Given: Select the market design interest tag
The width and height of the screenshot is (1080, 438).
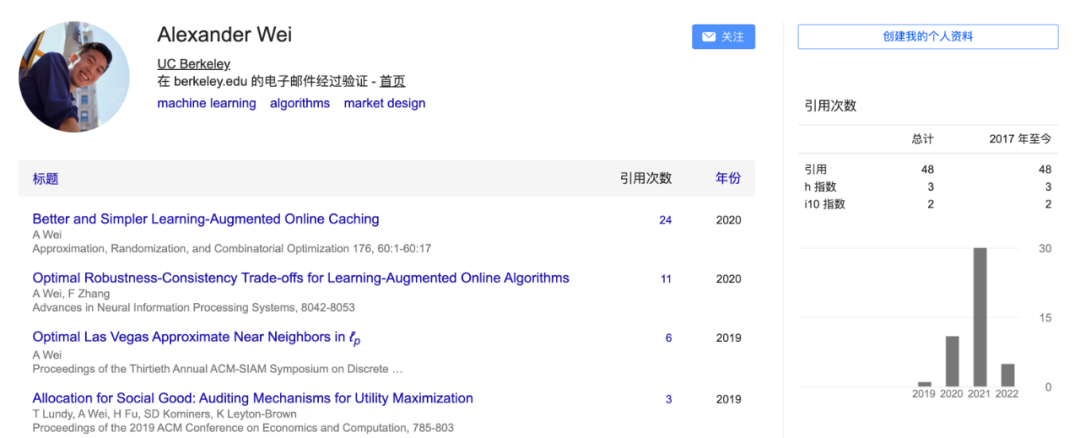Looking at the screenshot, I should click(x=384, y=103).
